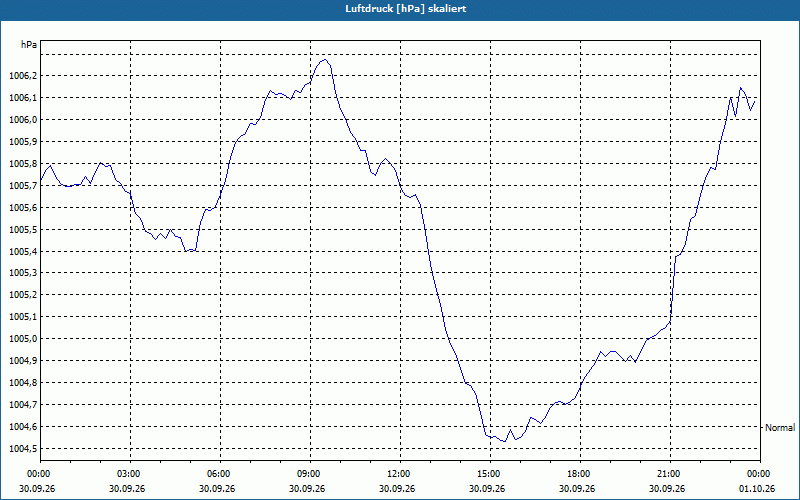This screenshot has height=500, width=800.
Task: Select the 12:00 time axis marker
Action: (x=401, y=474)
